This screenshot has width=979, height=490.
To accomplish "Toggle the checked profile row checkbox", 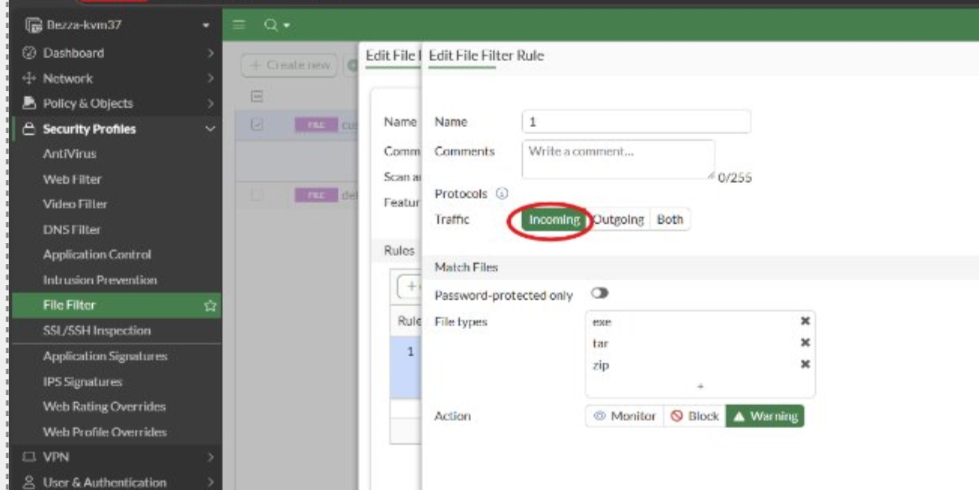I will click(x=257, y=125).
